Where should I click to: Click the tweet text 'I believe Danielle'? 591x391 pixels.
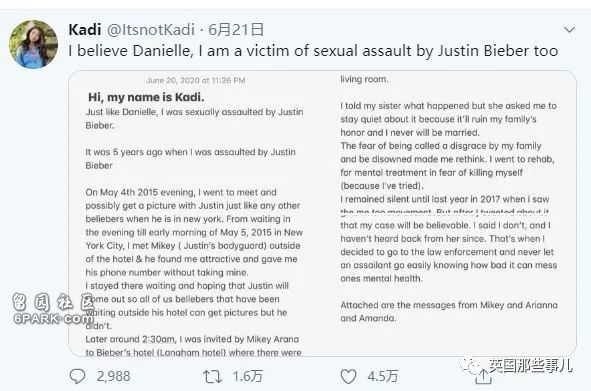click(313, 51)
